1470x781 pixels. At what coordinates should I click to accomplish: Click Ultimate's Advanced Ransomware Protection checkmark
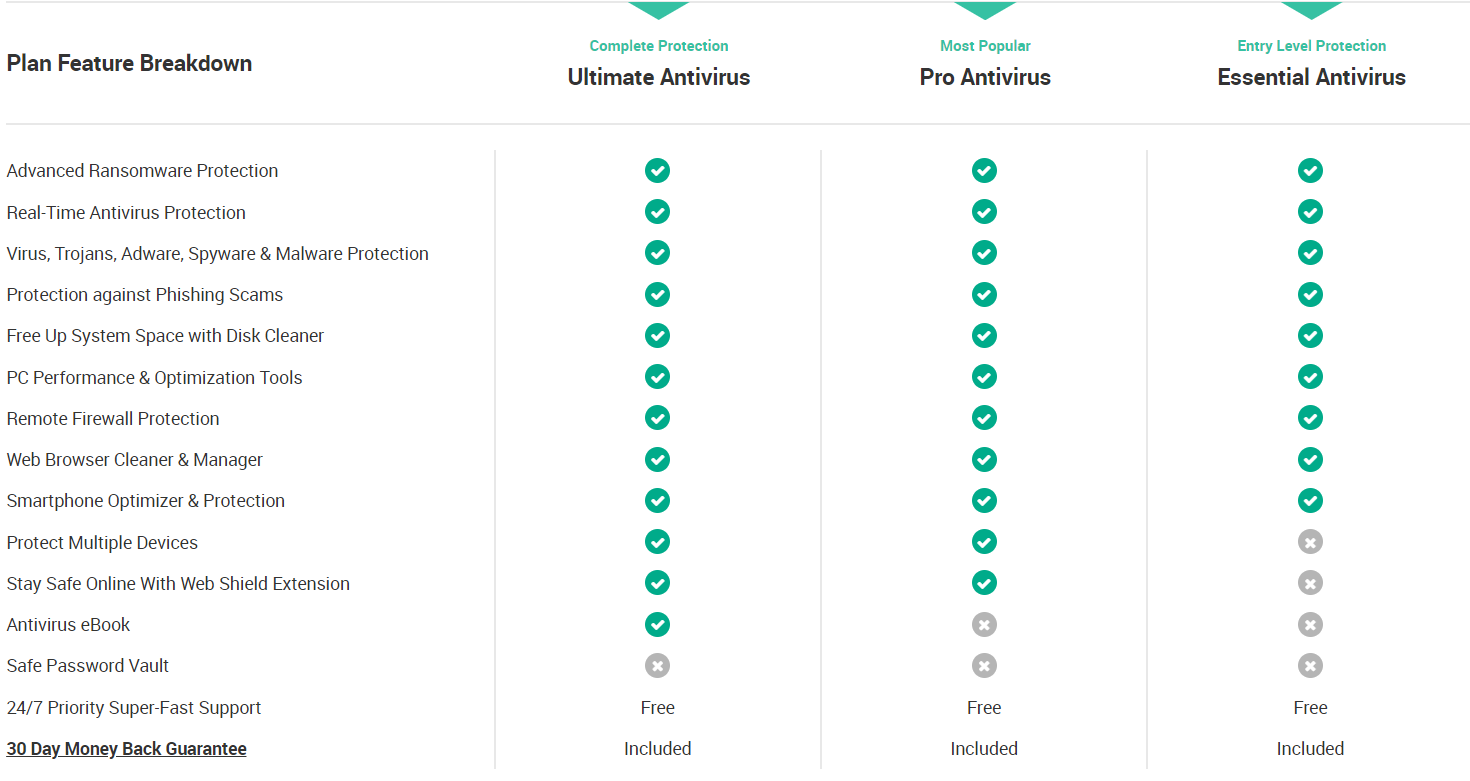657,171
